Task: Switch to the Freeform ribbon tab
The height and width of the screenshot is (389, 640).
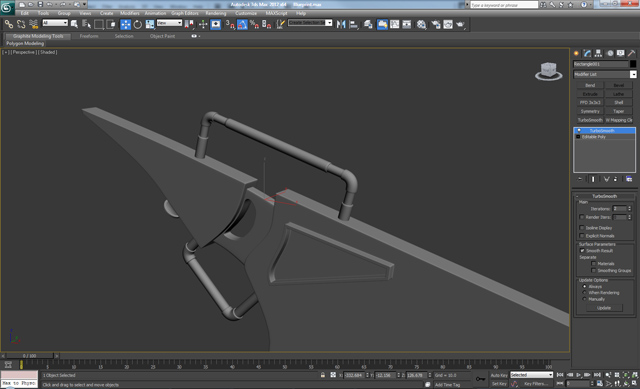Action: pyautogui.click(x=89, y=36)
